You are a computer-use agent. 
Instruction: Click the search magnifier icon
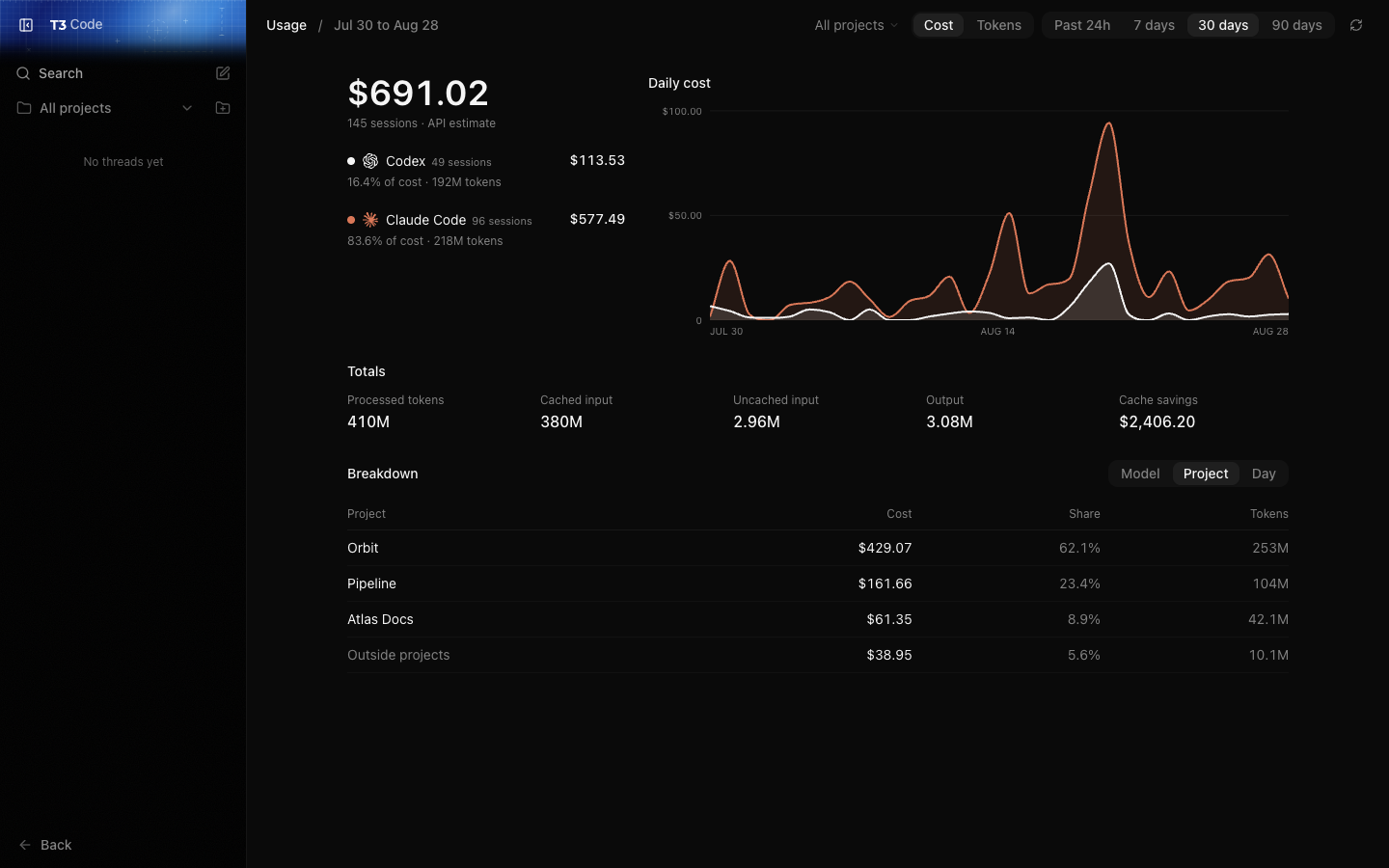(x=23, y=73)
